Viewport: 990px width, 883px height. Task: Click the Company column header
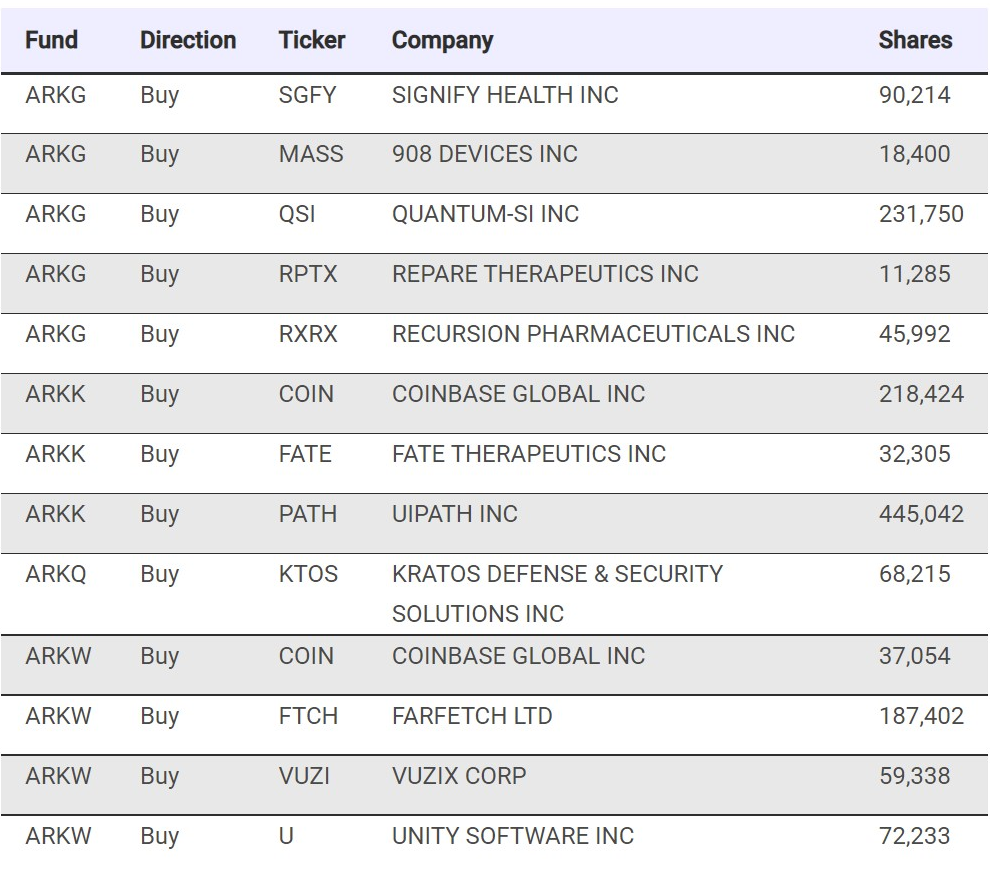[442, 41]
